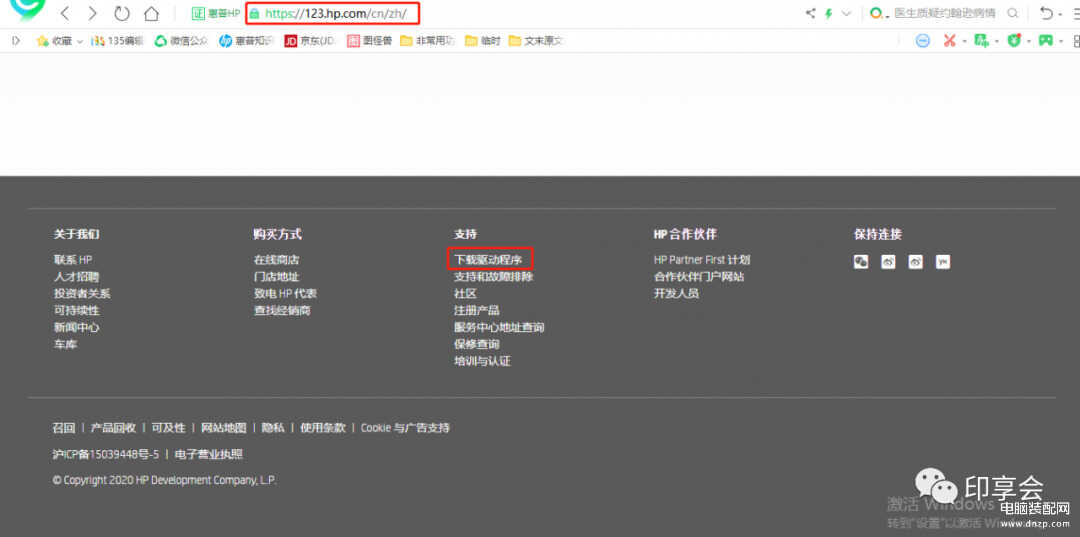Open the 下载驱动程序 link
Image resolution: width=1080 pixels, height=537 pixels.
[488, 260]
